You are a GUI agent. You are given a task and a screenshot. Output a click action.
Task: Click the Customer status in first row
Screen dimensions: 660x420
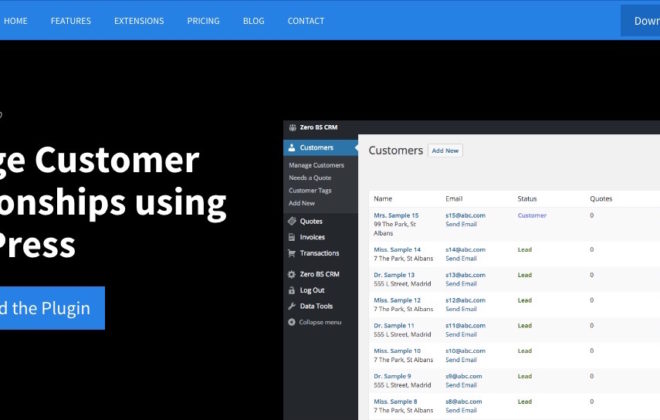coord(532,215)
